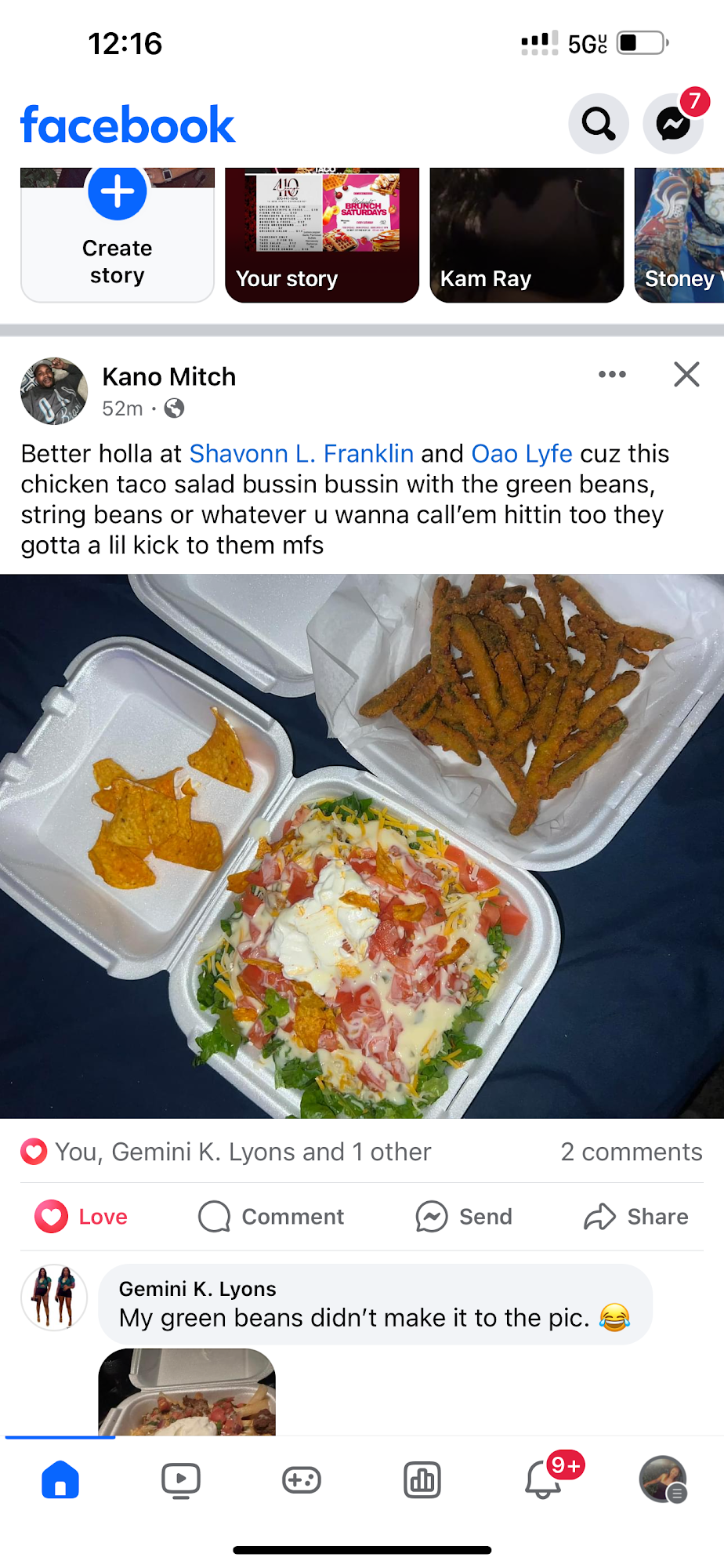Tap the plus icon to create story
This screenshot has height=1568, width=724.
click(x=118, y=191)
